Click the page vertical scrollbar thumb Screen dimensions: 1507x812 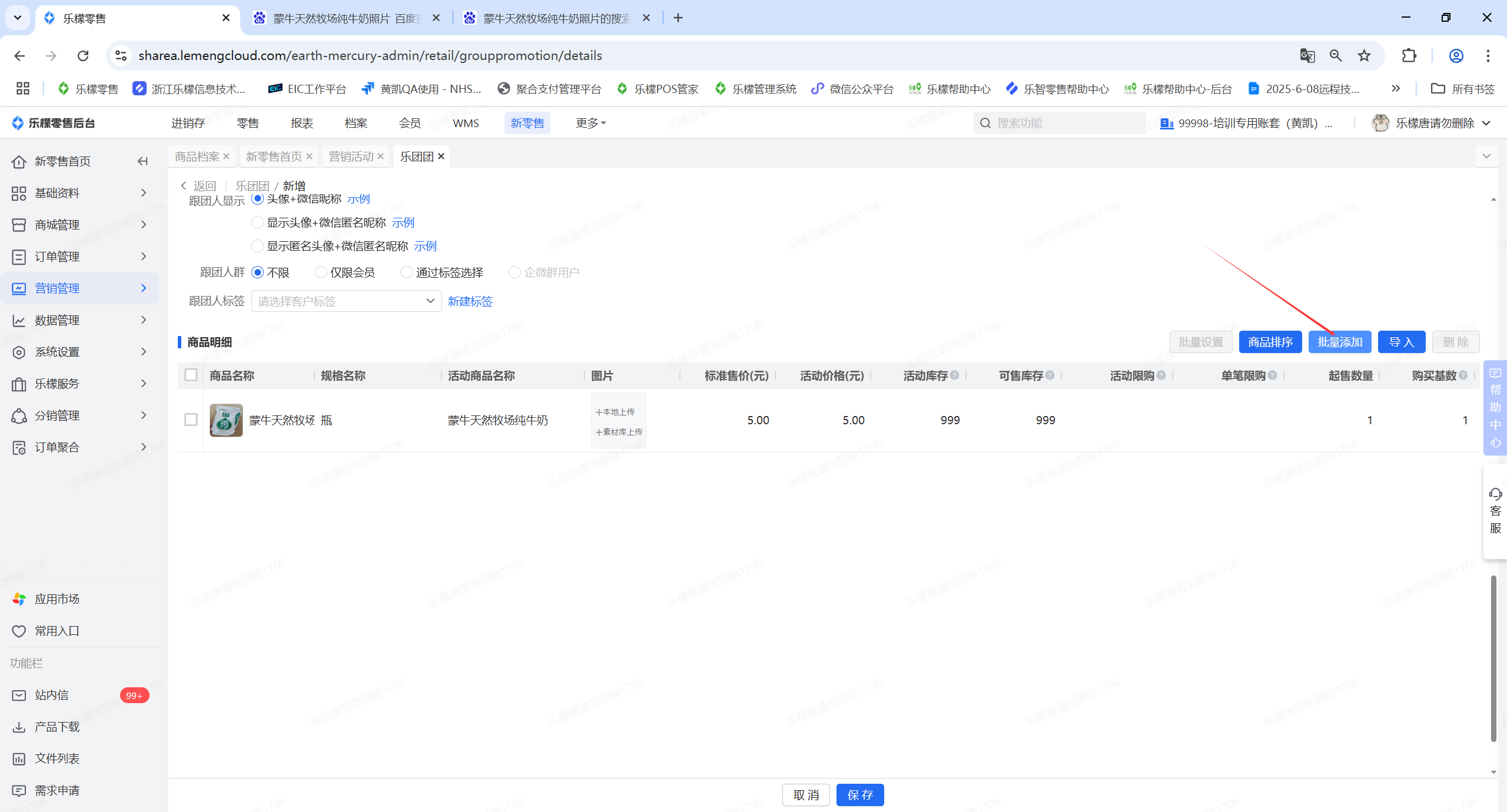click(1493, 659)
